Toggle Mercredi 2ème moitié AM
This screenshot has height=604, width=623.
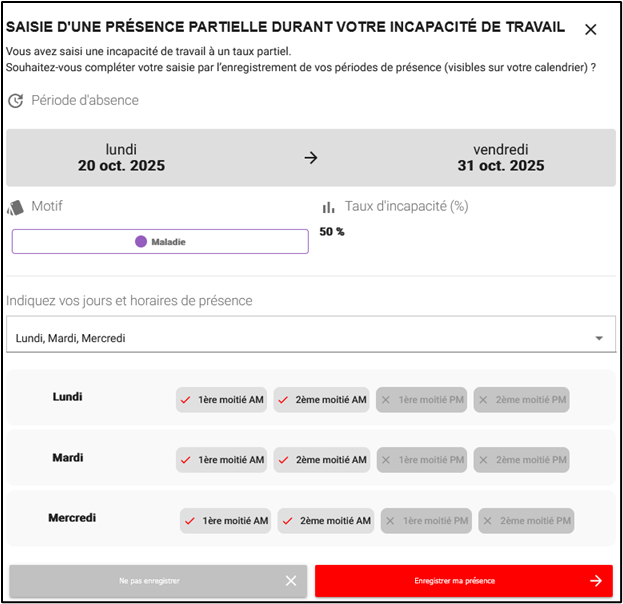pyautogui.click(x=325, y=521)
